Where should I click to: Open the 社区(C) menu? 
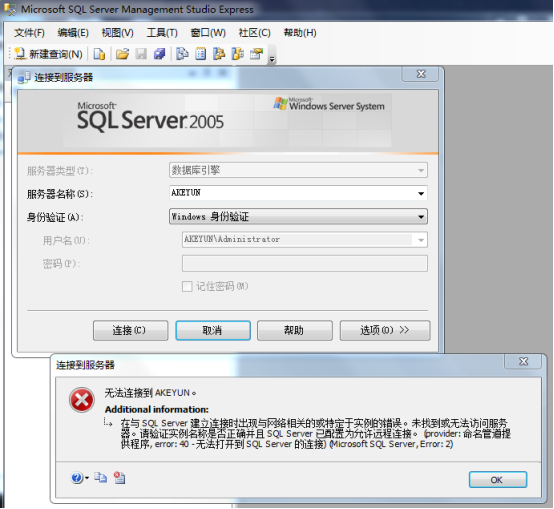tap(254, 33)
